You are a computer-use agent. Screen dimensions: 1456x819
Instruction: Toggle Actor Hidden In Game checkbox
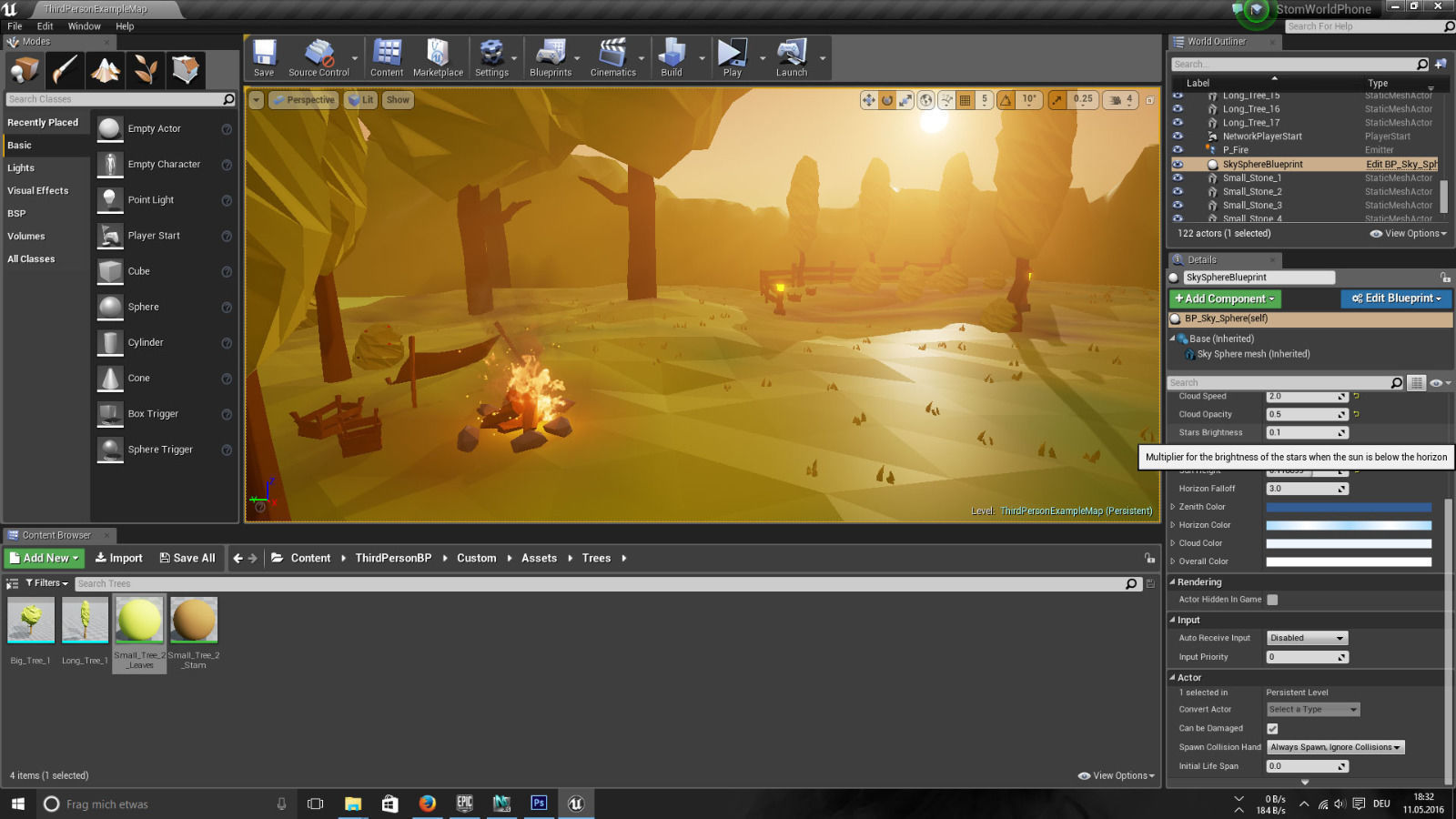(x=1272, y=600)
